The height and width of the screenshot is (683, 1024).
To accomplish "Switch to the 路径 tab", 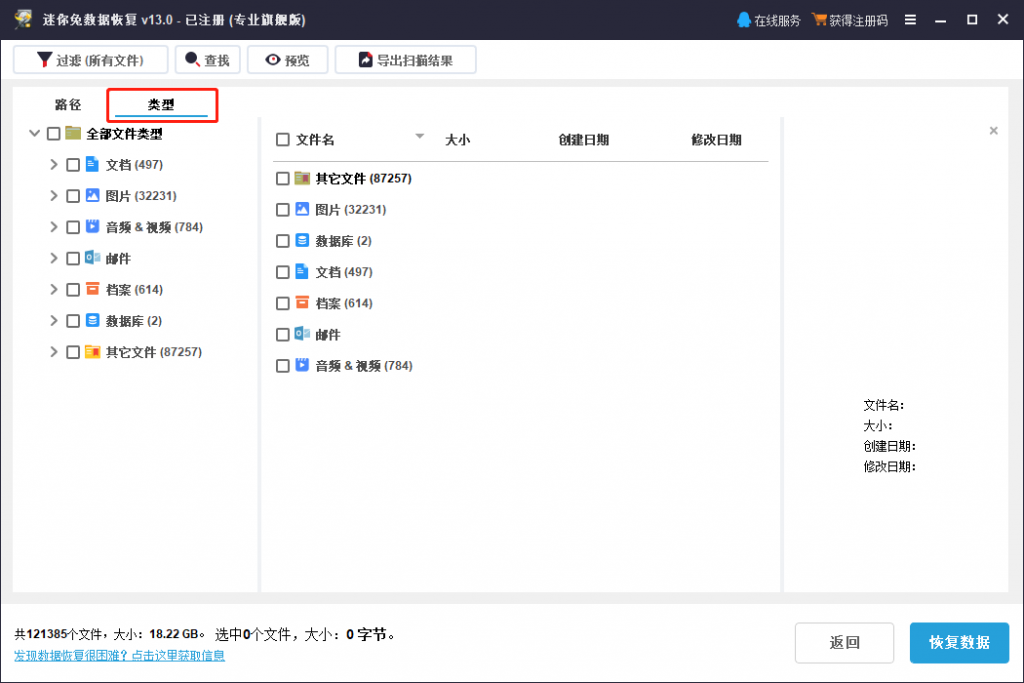I will [x=68, y=104].
